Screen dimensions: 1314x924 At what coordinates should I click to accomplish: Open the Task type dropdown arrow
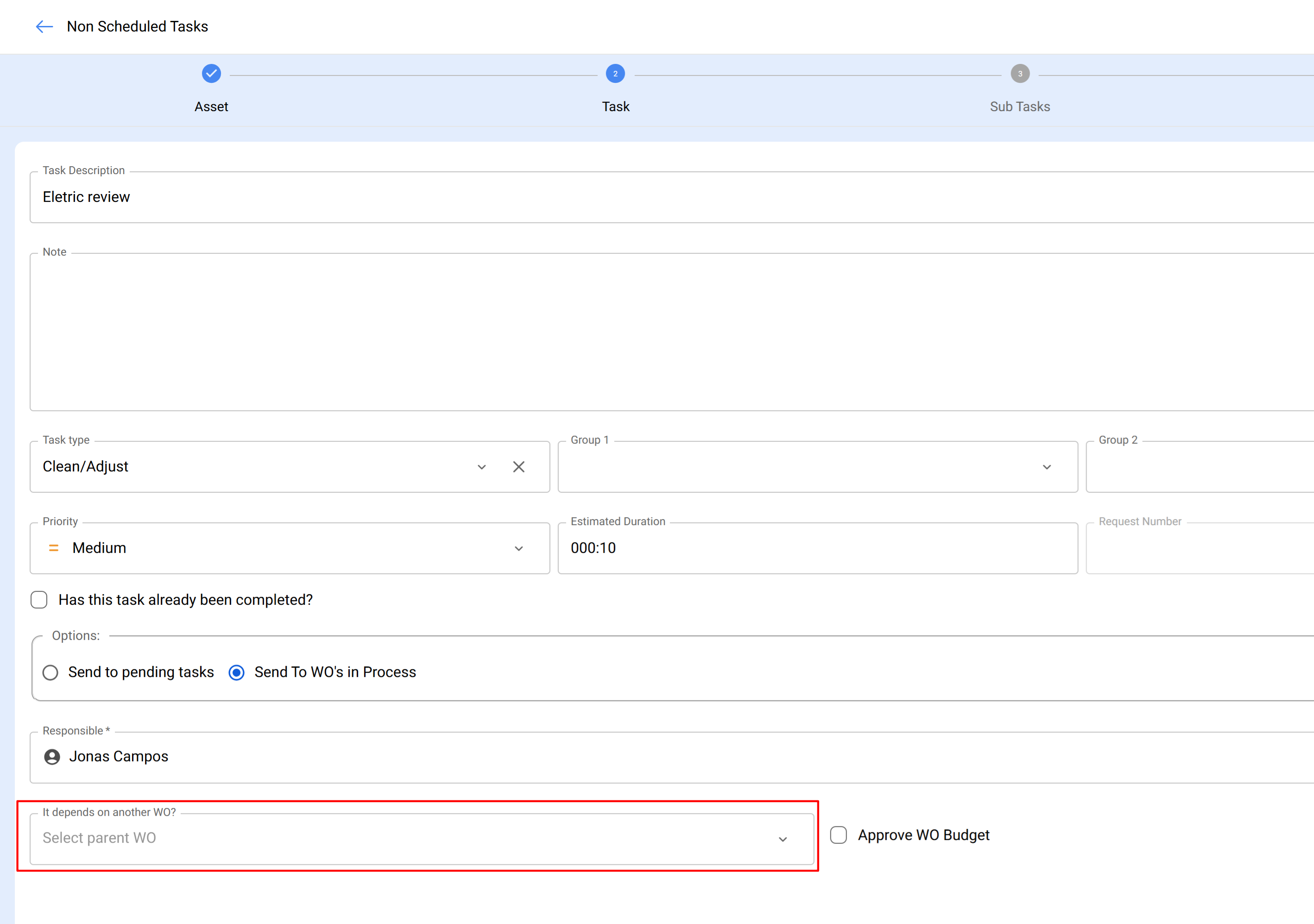coord(481,467)
